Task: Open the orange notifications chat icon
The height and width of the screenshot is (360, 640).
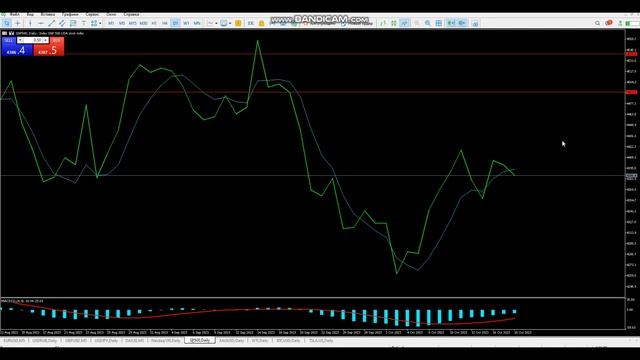Action: 609,23
